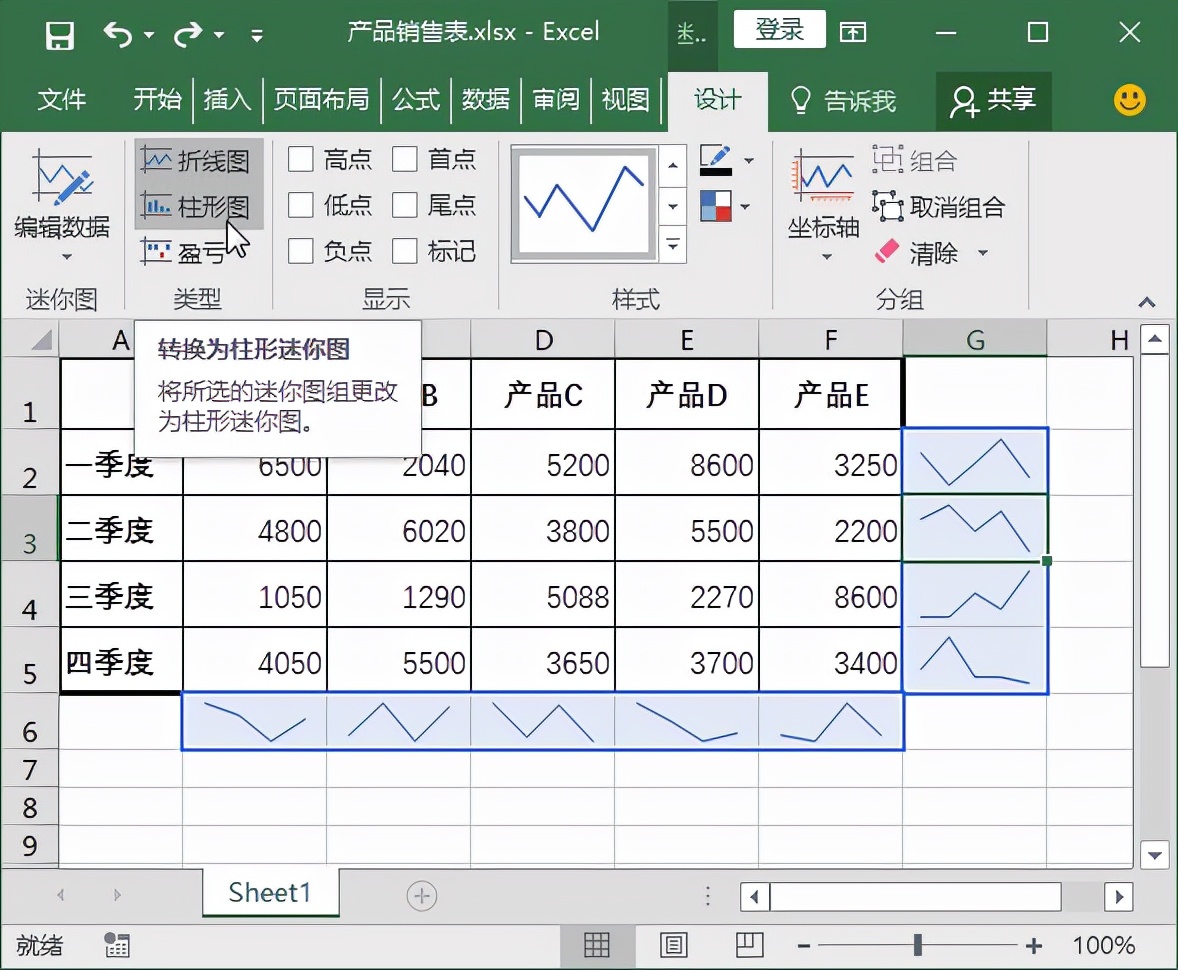Image resolution: width=1178 pixels, height=970 pixels.
Task: Toggle the 标记 markers checkbox on
Action: tap(405, 251)
